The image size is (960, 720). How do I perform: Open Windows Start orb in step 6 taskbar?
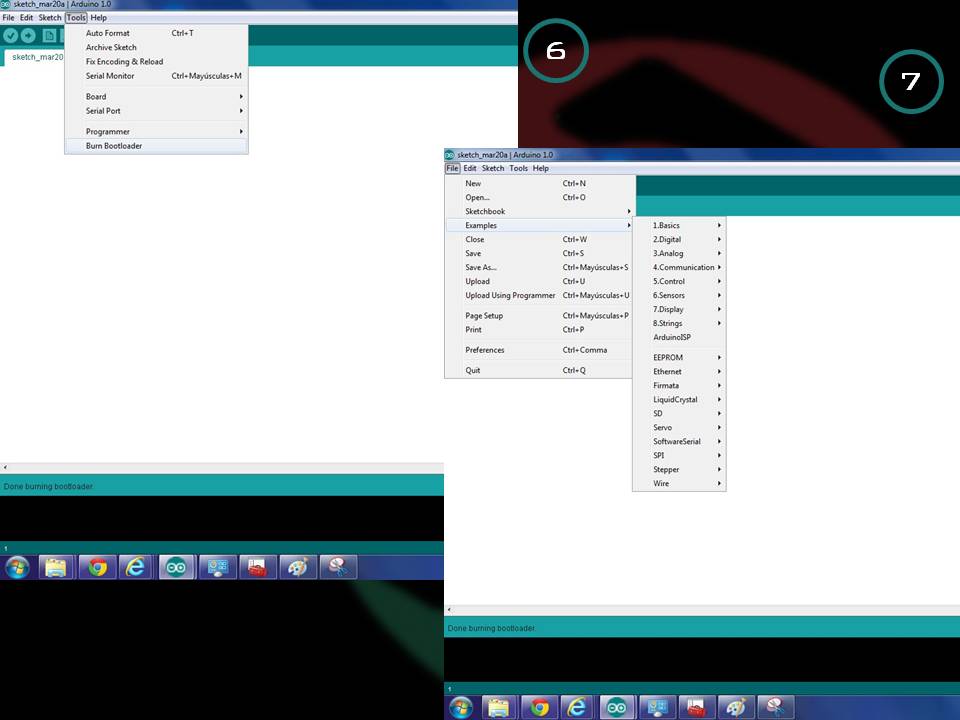pyautogui.click(x=17, y=568)
